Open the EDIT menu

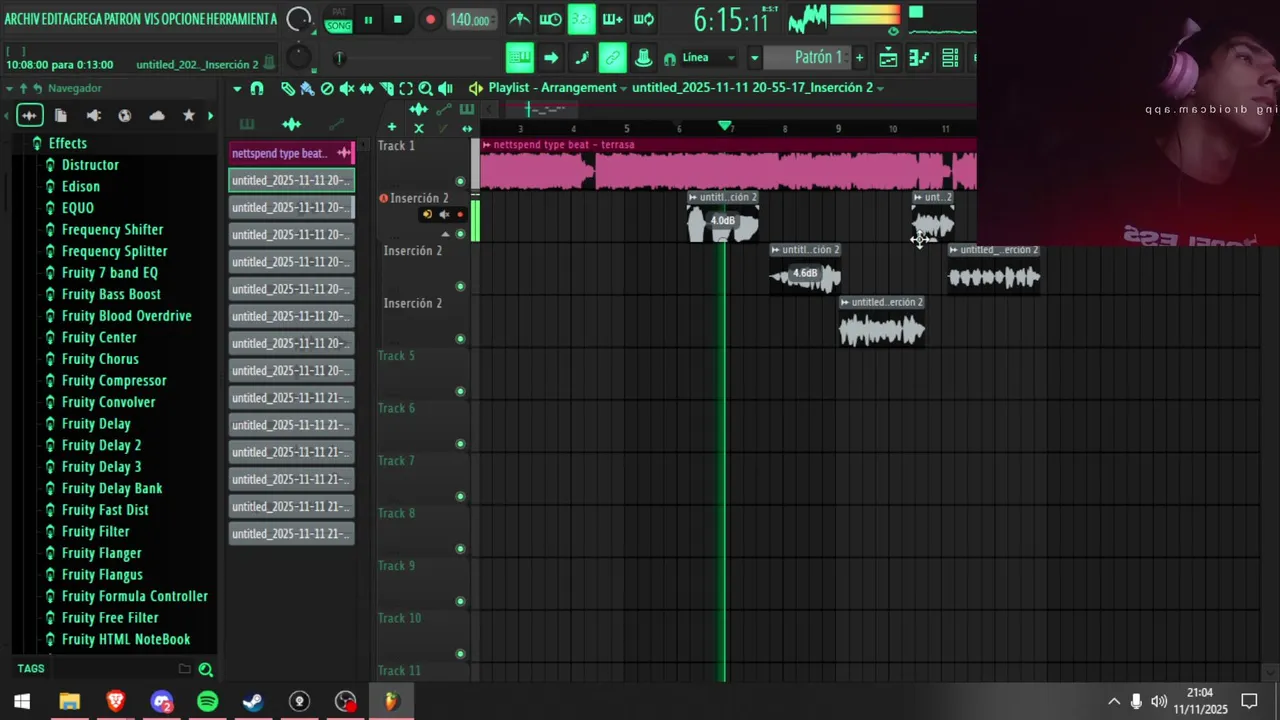[x=54, y=19]
